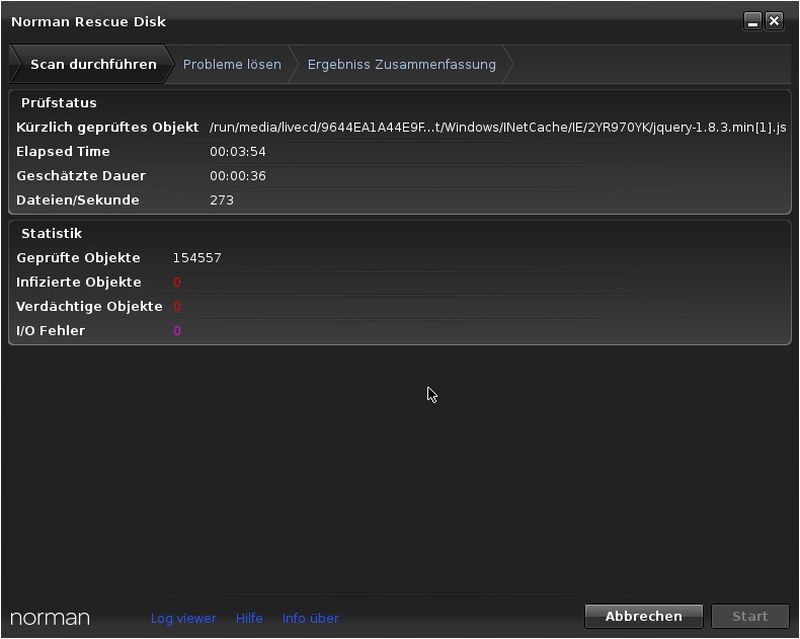Click the Statistik section heading
Viewport: 800px width, 639px height.
click(52, 234)
